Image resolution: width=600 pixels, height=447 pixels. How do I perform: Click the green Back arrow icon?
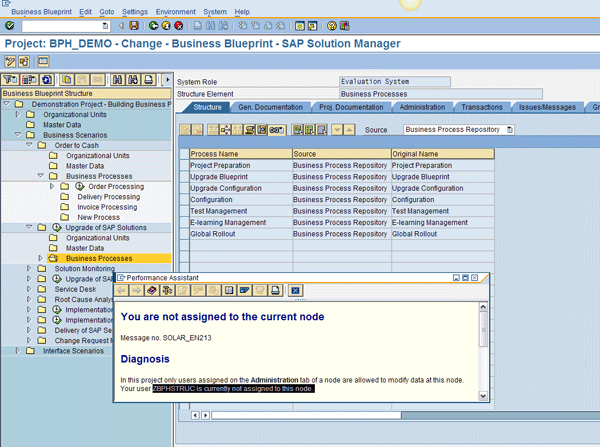[x=152, y=25]
